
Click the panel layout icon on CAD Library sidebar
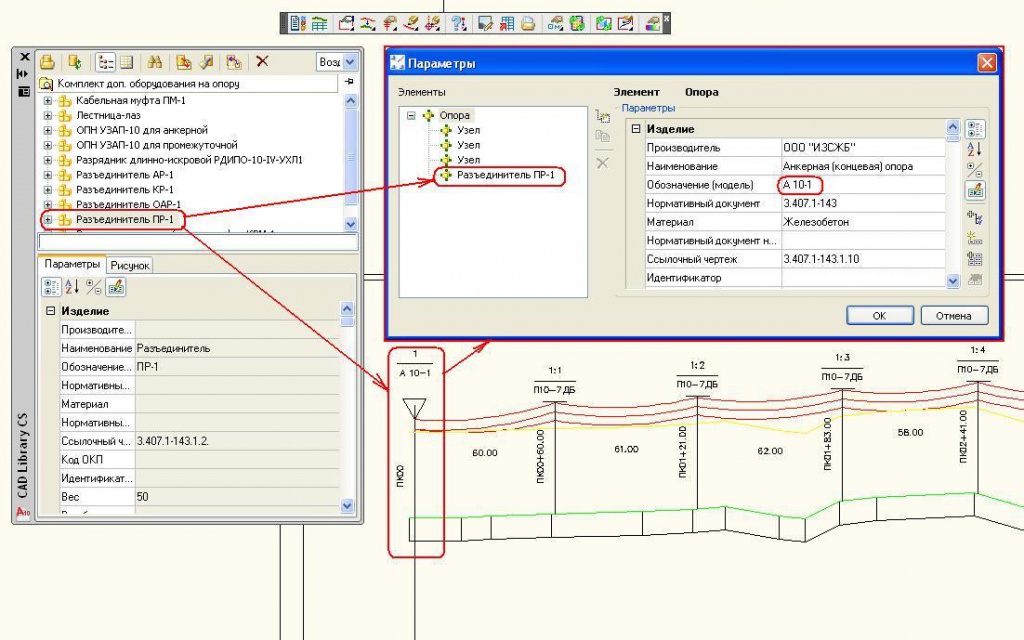24,91
